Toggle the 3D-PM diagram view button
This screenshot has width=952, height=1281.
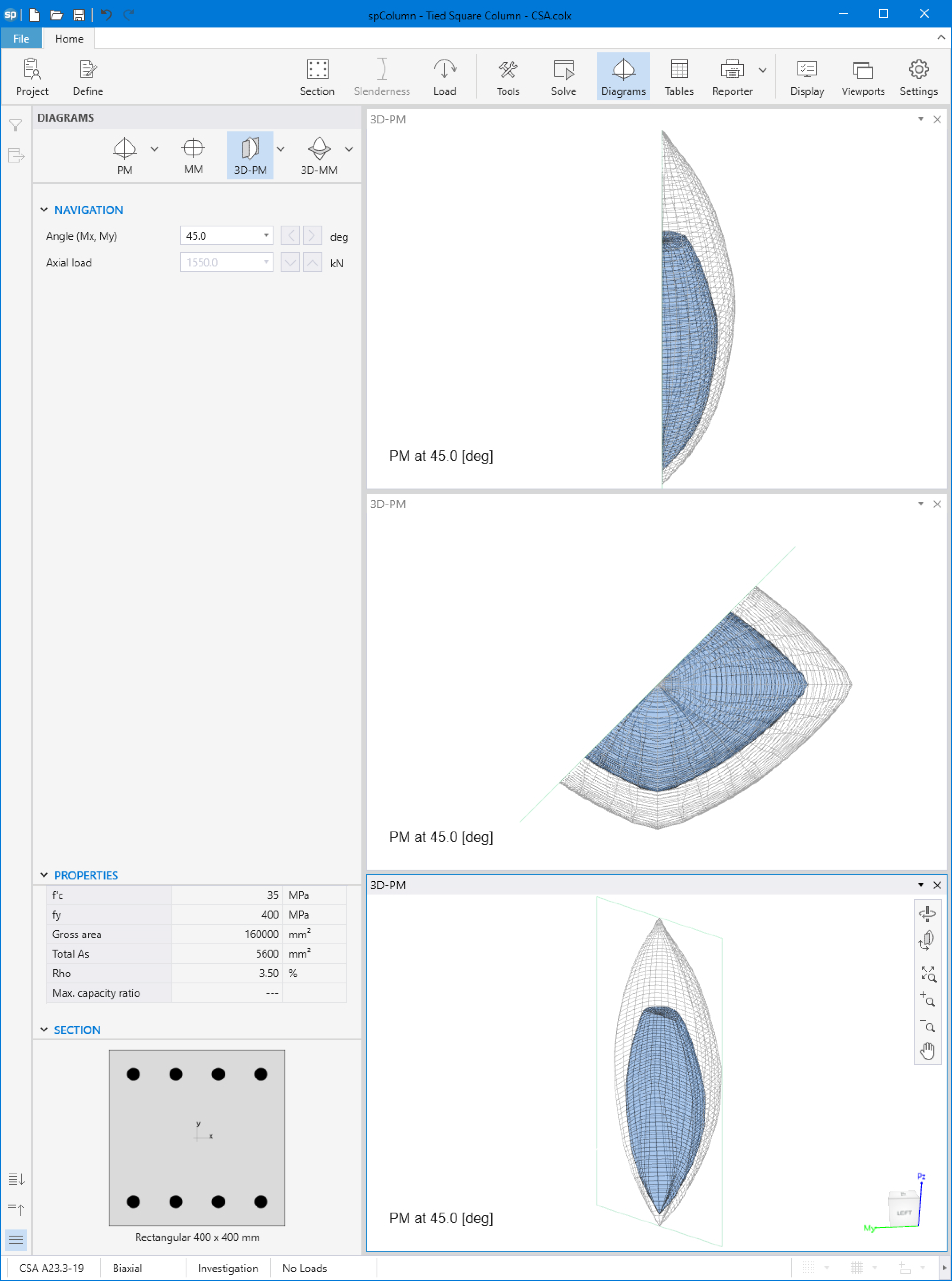[x=250, y=156]
